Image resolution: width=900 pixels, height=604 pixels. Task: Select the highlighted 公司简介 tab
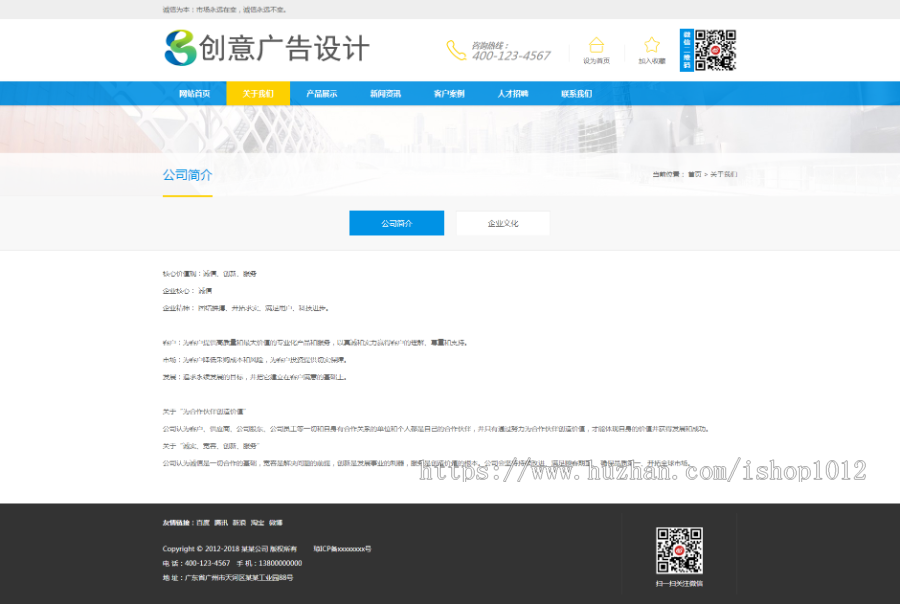coord(396,223)
